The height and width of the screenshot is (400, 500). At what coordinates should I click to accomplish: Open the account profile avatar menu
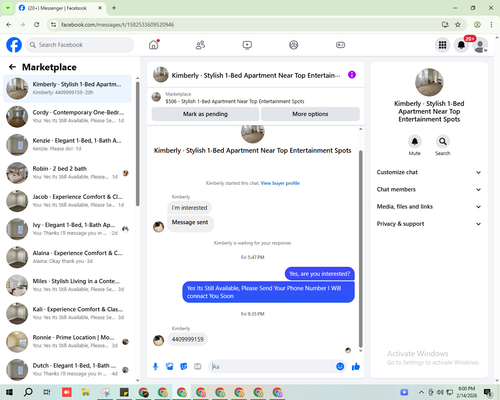pos(480,45)
